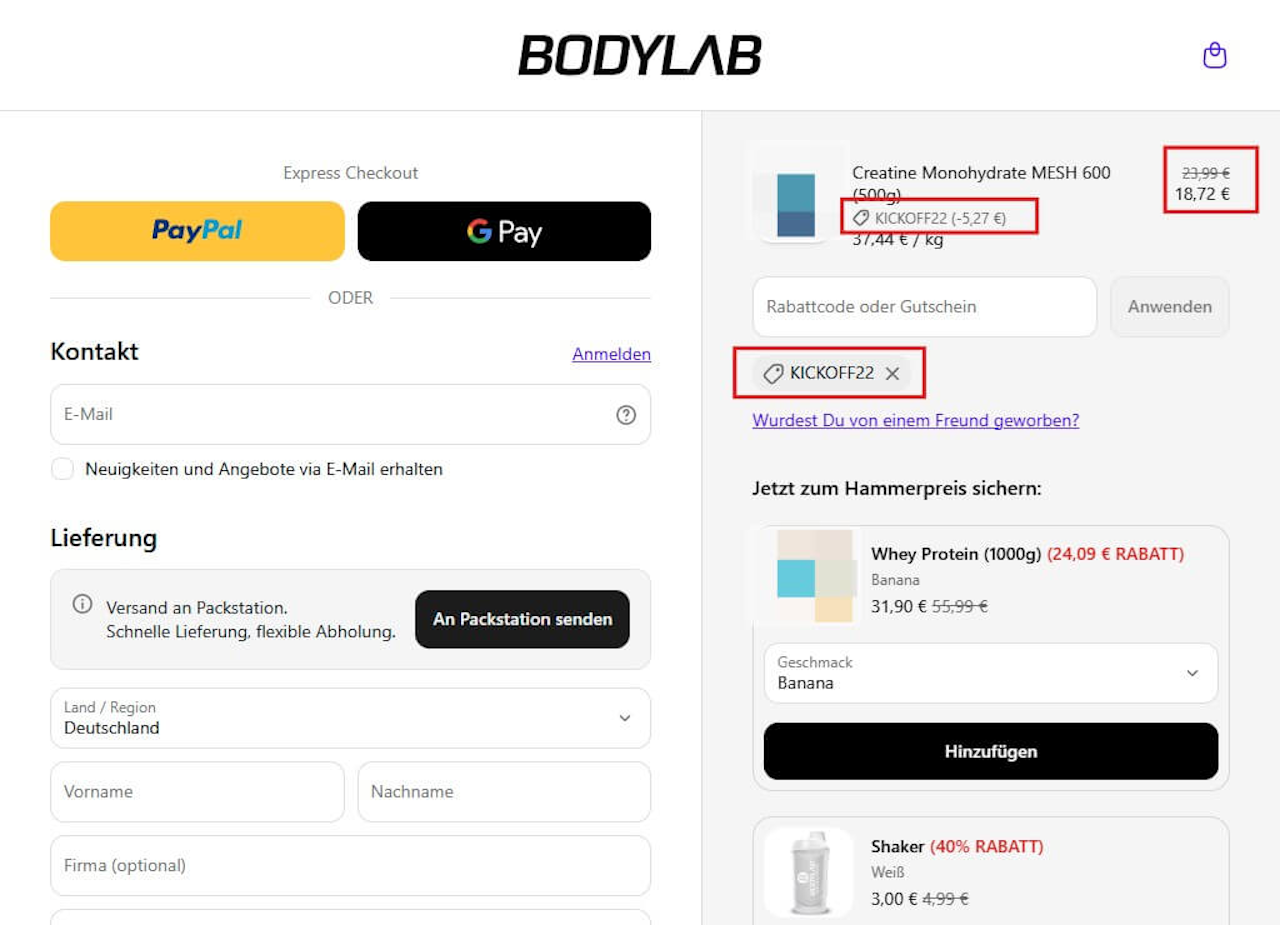Screen dimensions: 1280x925
Task: Open the shopping bag cart icon
Action: (1214, 55)
